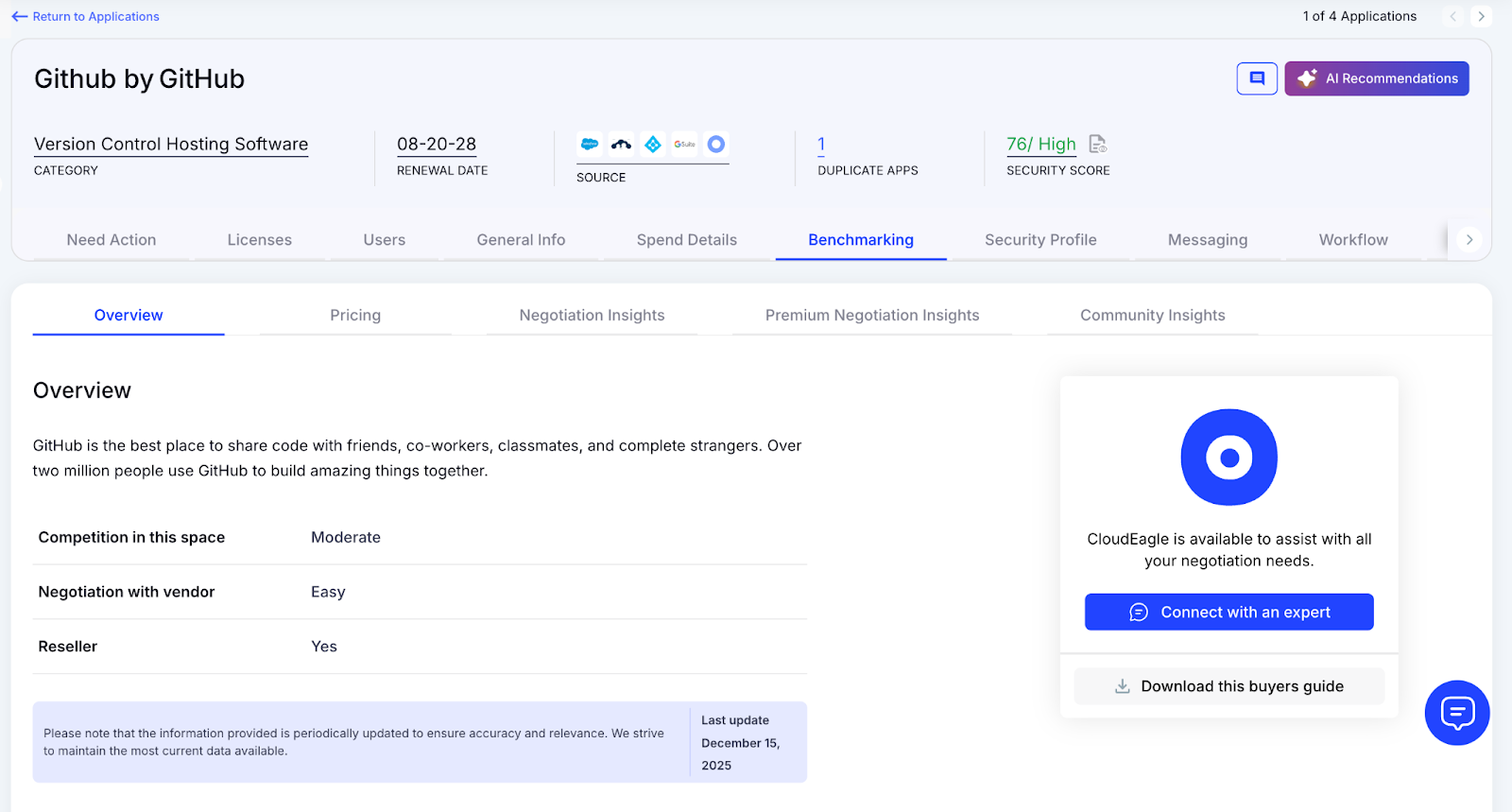Go to next application arrow
This screenshot has height=812, width=1512.
[x=1481, y=16]
